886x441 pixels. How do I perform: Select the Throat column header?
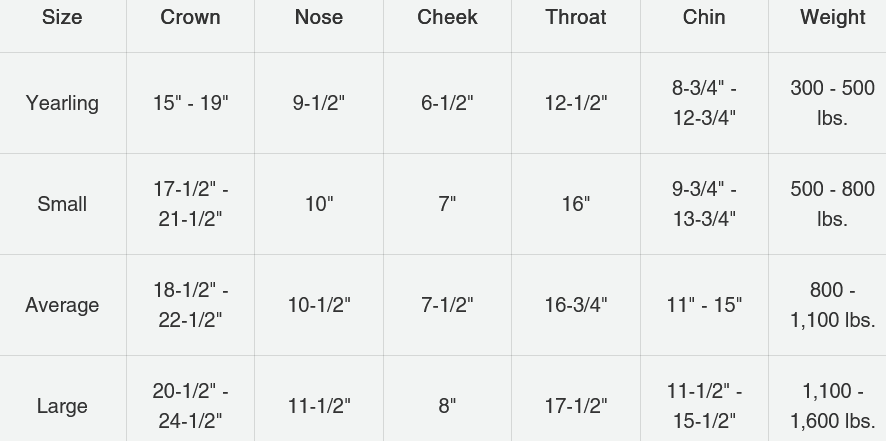[576, 17]
